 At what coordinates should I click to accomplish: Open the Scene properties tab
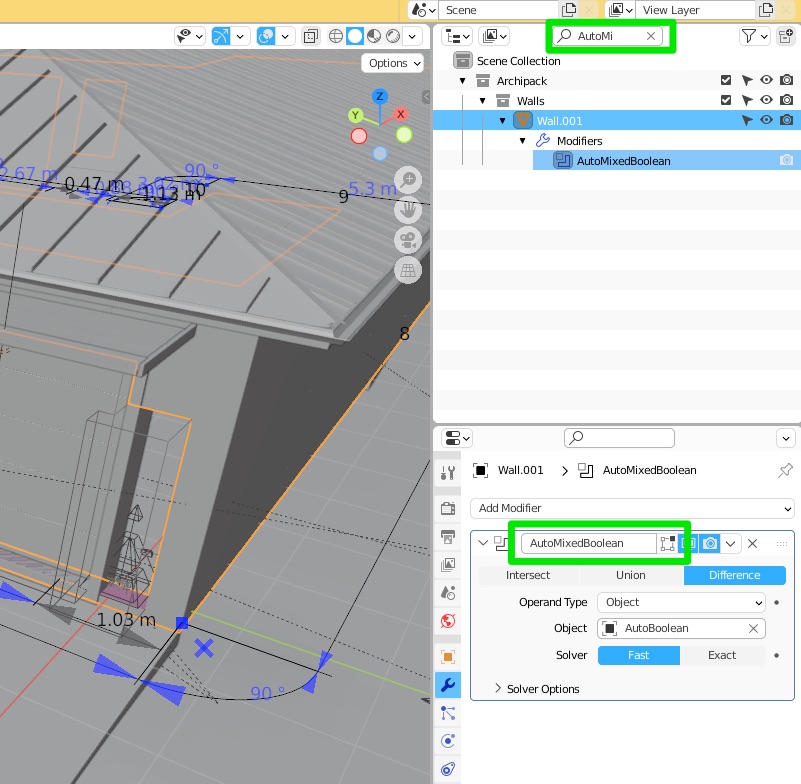click(448, 592)
